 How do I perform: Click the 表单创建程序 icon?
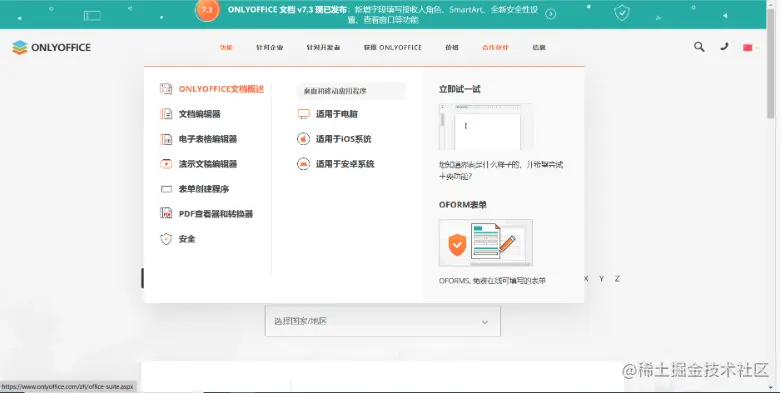click(166, 189)
